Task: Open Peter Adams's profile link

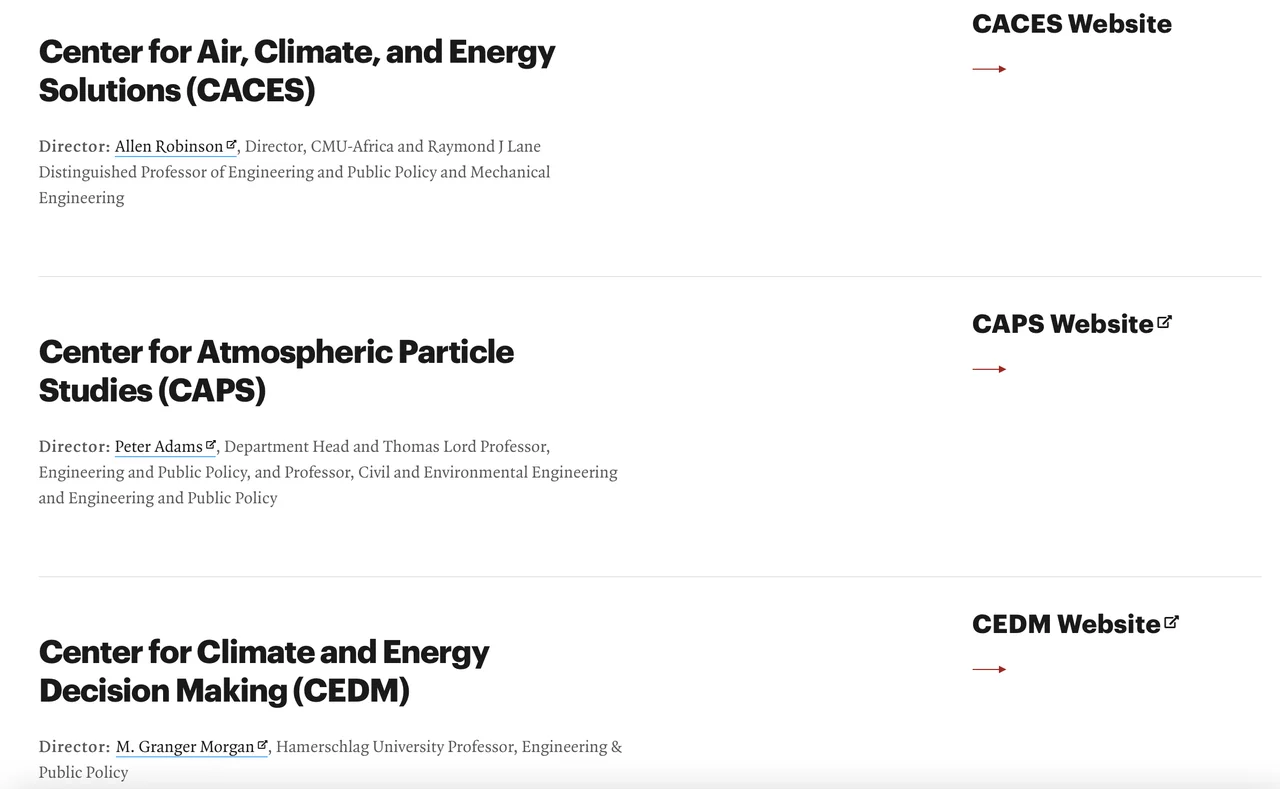Action: (158, 447)
